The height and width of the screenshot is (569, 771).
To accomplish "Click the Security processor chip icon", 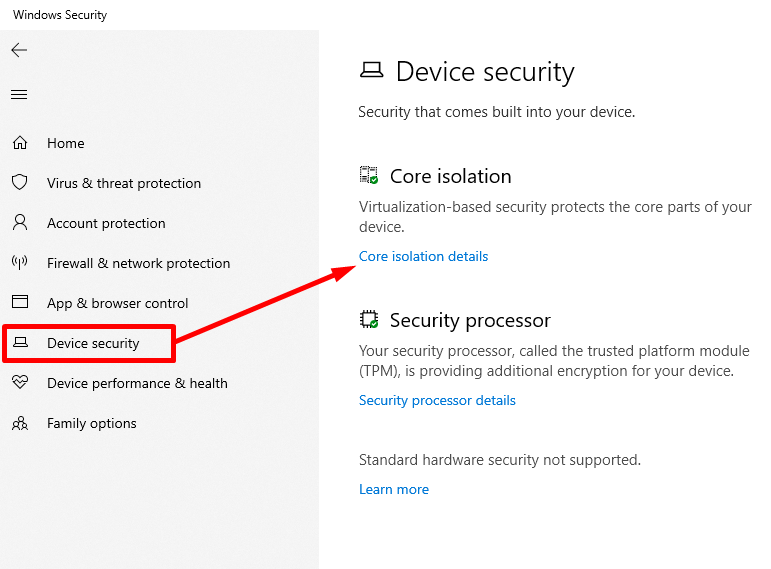I will (369, 320).
